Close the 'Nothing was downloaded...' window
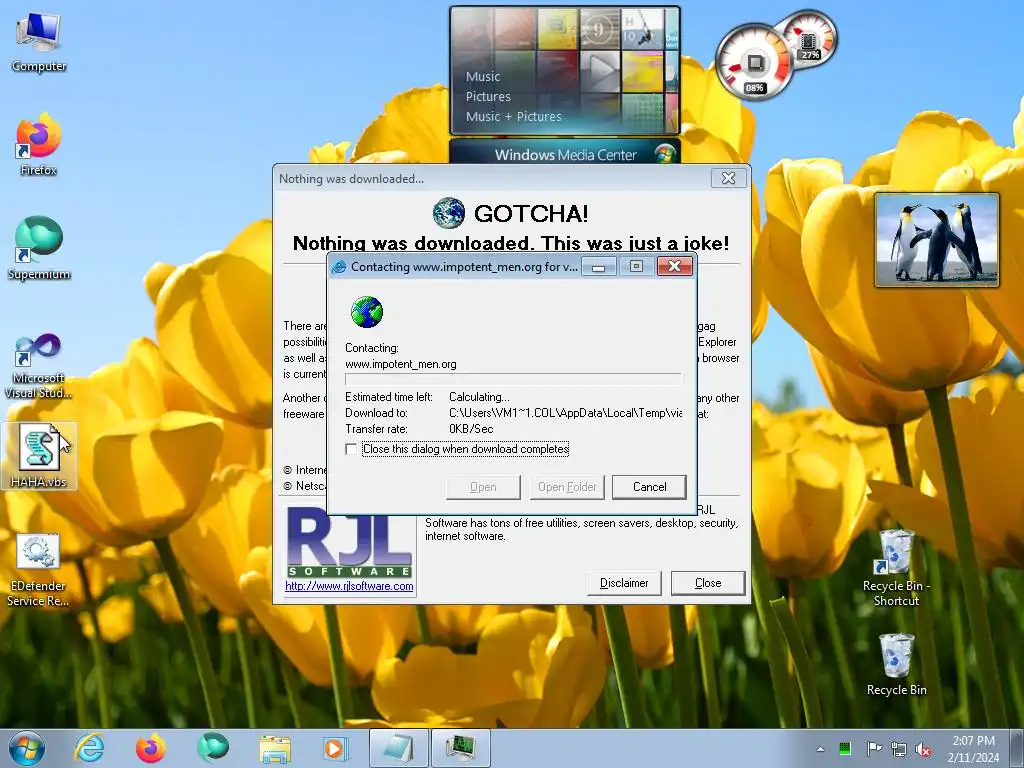Viewport: 1024px width, 768px height. tap(728, 178)
